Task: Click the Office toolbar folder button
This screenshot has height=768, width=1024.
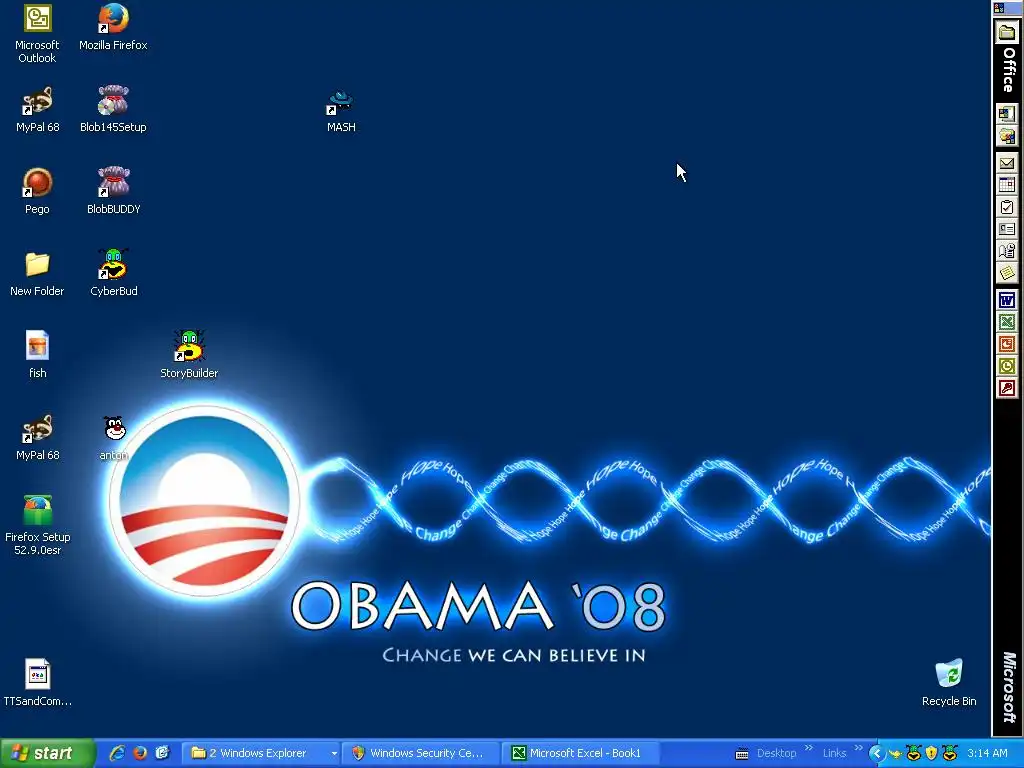Action: 1006,33
